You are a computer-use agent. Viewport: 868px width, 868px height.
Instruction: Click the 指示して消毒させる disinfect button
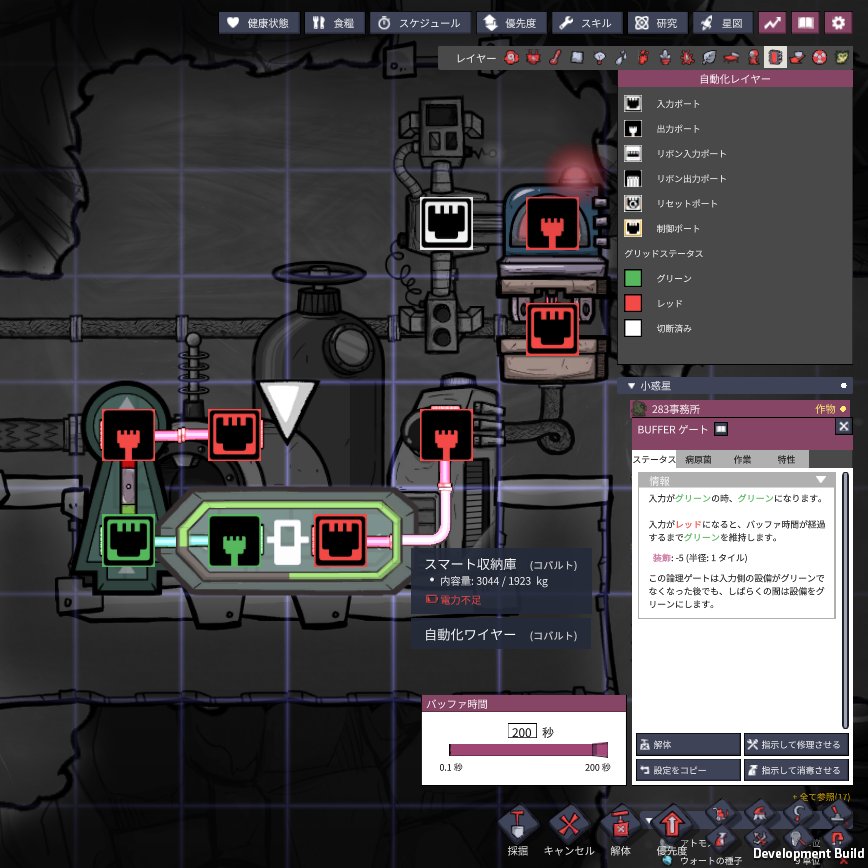795,770
